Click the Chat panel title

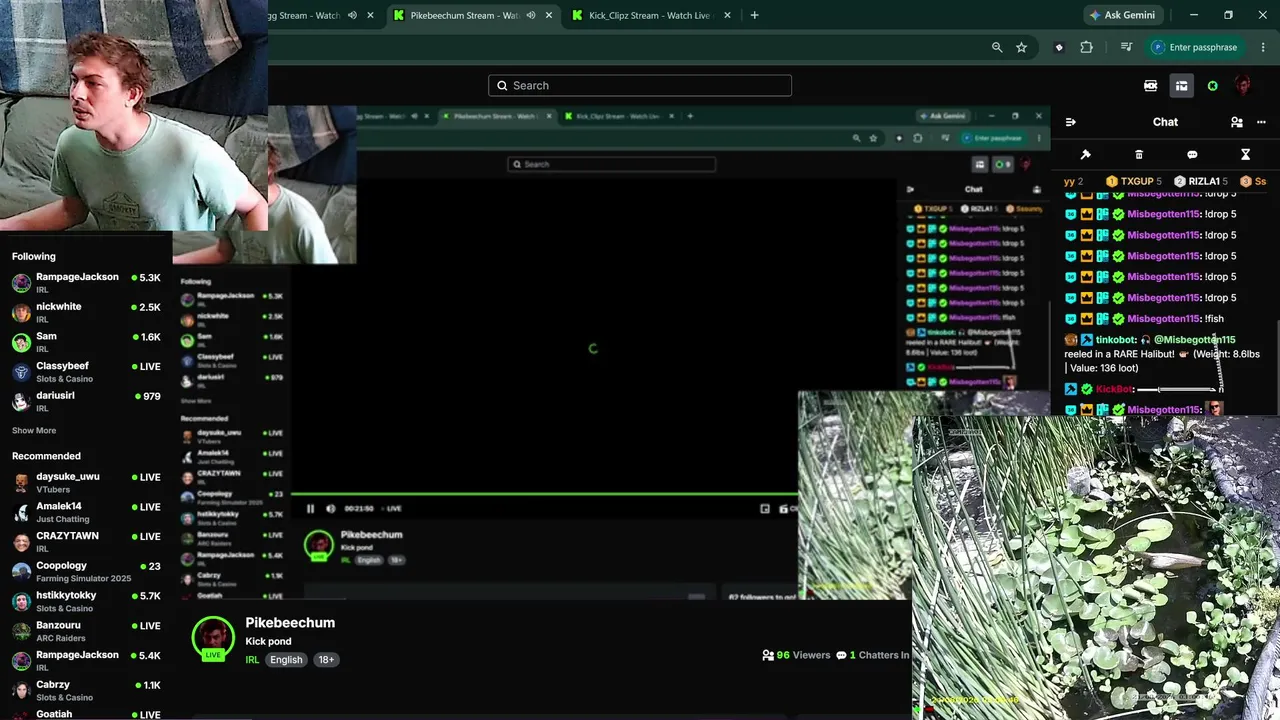tap(1165, 122)
